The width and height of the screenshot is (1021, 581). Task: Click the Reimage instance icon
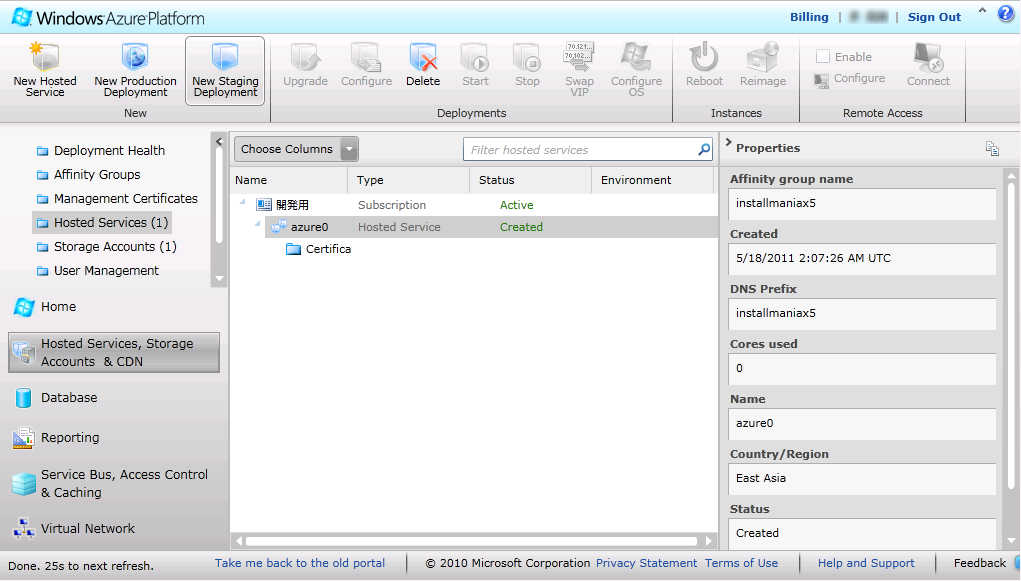(x=762, y=65)
